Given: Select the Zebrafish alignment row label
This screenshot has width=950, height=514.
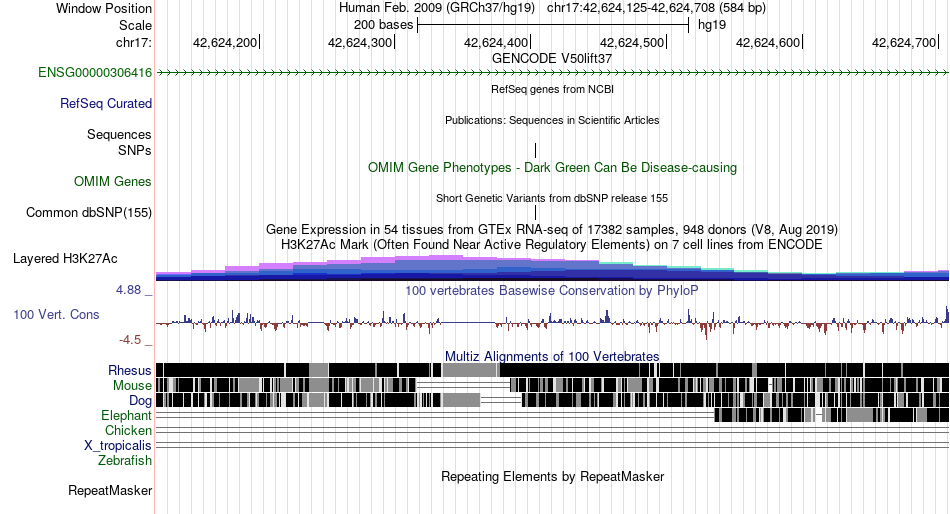Looking at the screenshot, I should click(x=125, y=461).
